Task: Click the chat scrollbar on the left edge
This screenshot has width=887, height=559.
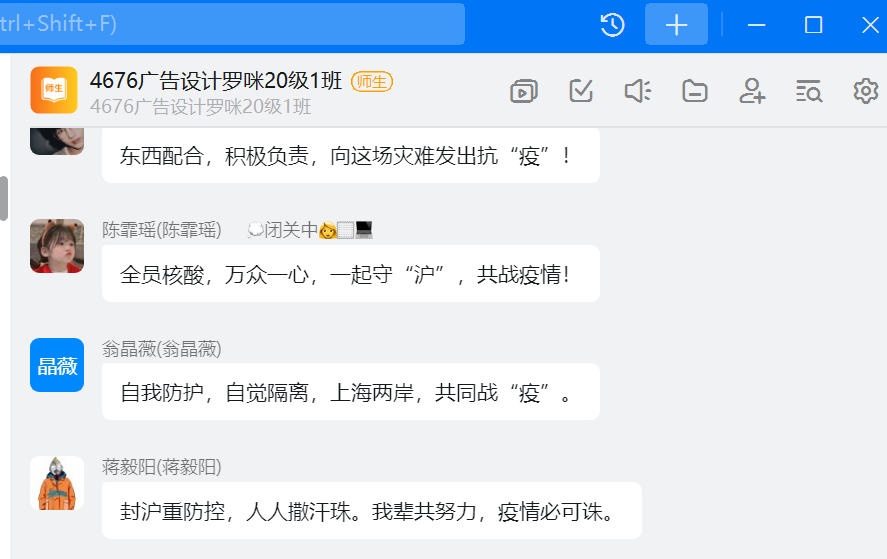Action: pyautogui.click(x=4, y=198)
